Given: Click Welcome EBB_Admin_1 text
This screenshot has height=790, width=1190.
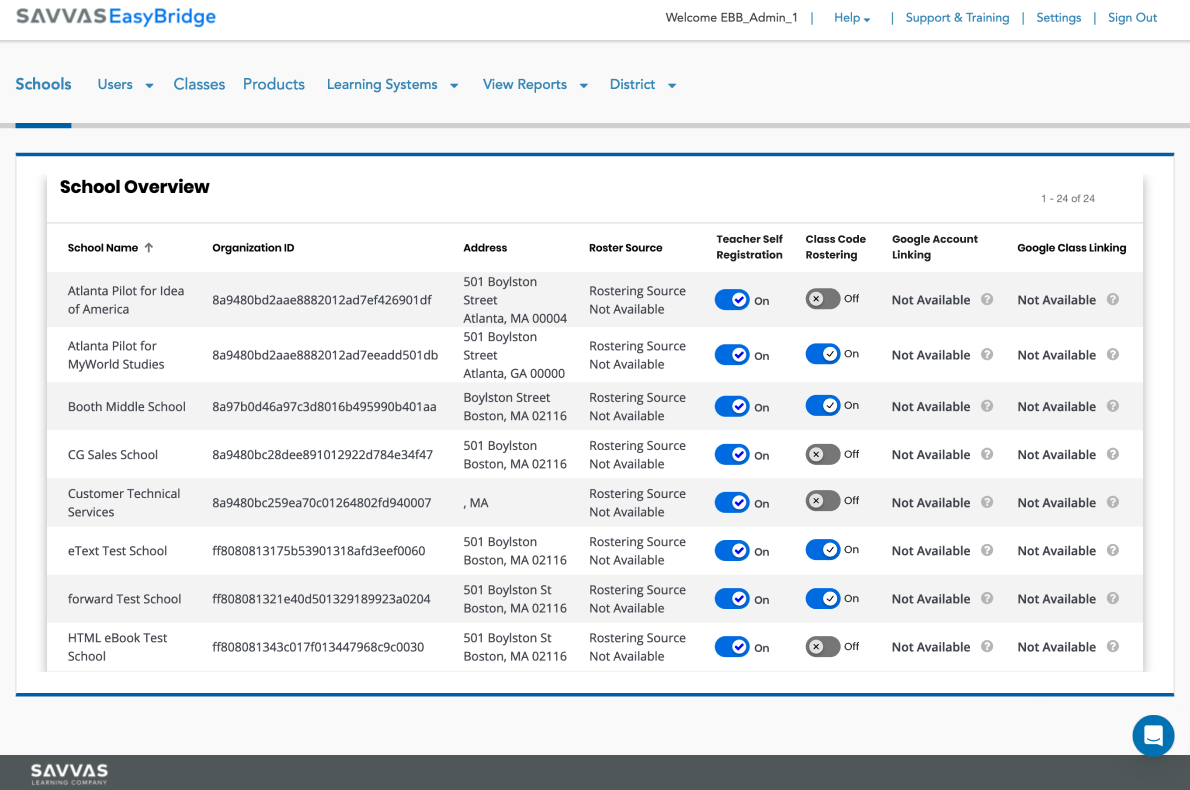Looking at the screenshot, I should tap(732, 17).
